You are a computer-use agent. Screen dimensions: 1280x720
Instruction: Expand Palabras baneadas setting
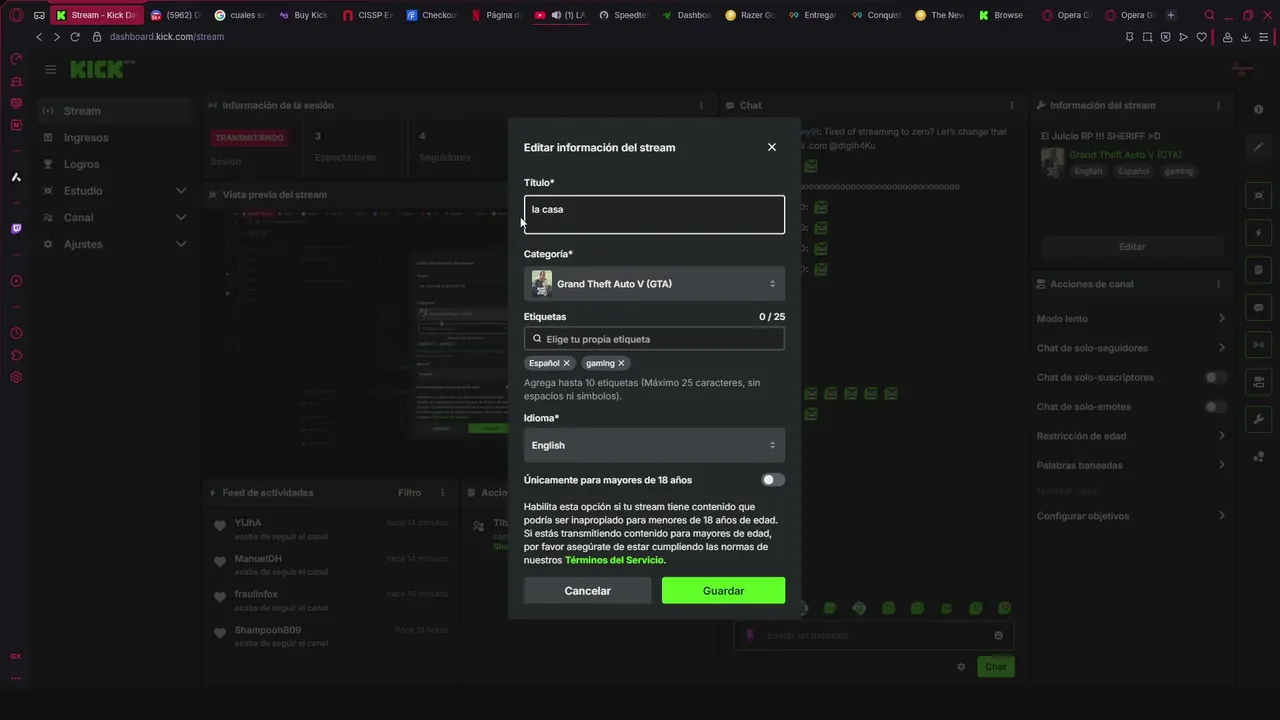[1131, 465]
